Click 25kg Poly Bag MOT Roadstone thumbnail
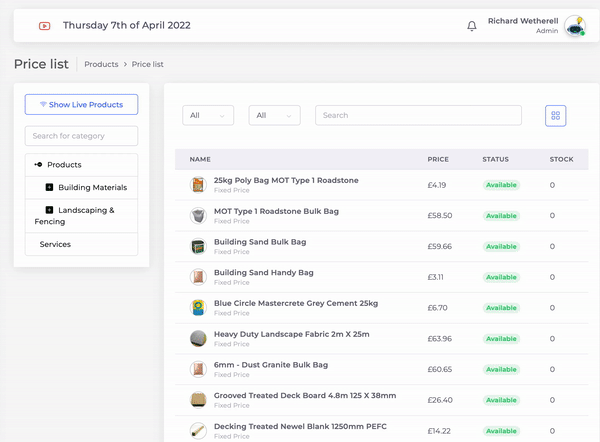This screenshot has height=442, width=600. (198, 185)
